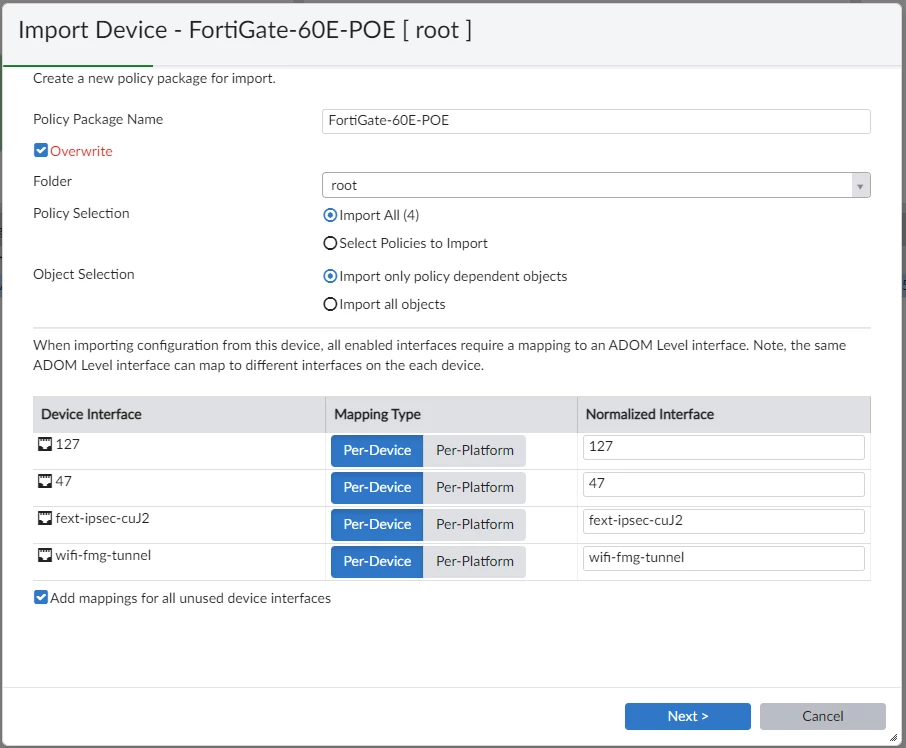The width and height of the screenshot is (906, 748).
Task: Click the device interface name fext-ipsec-cuJ2
Action: [x=102, y=518]
